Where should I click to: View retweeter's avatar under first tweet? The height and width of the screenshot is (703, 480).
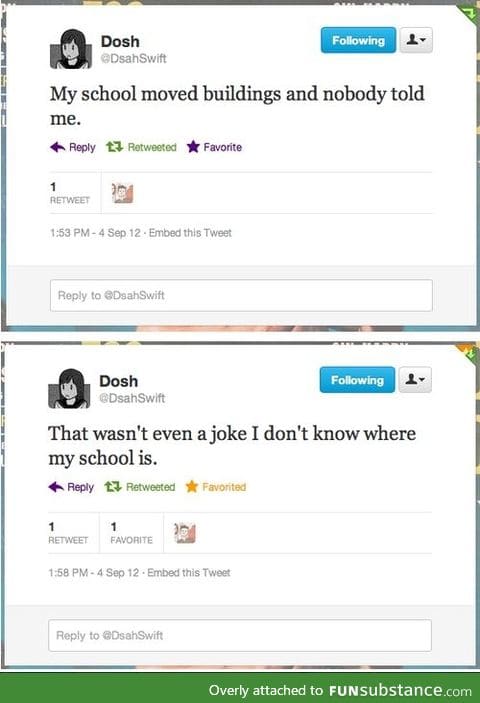(x=122, y=193)
